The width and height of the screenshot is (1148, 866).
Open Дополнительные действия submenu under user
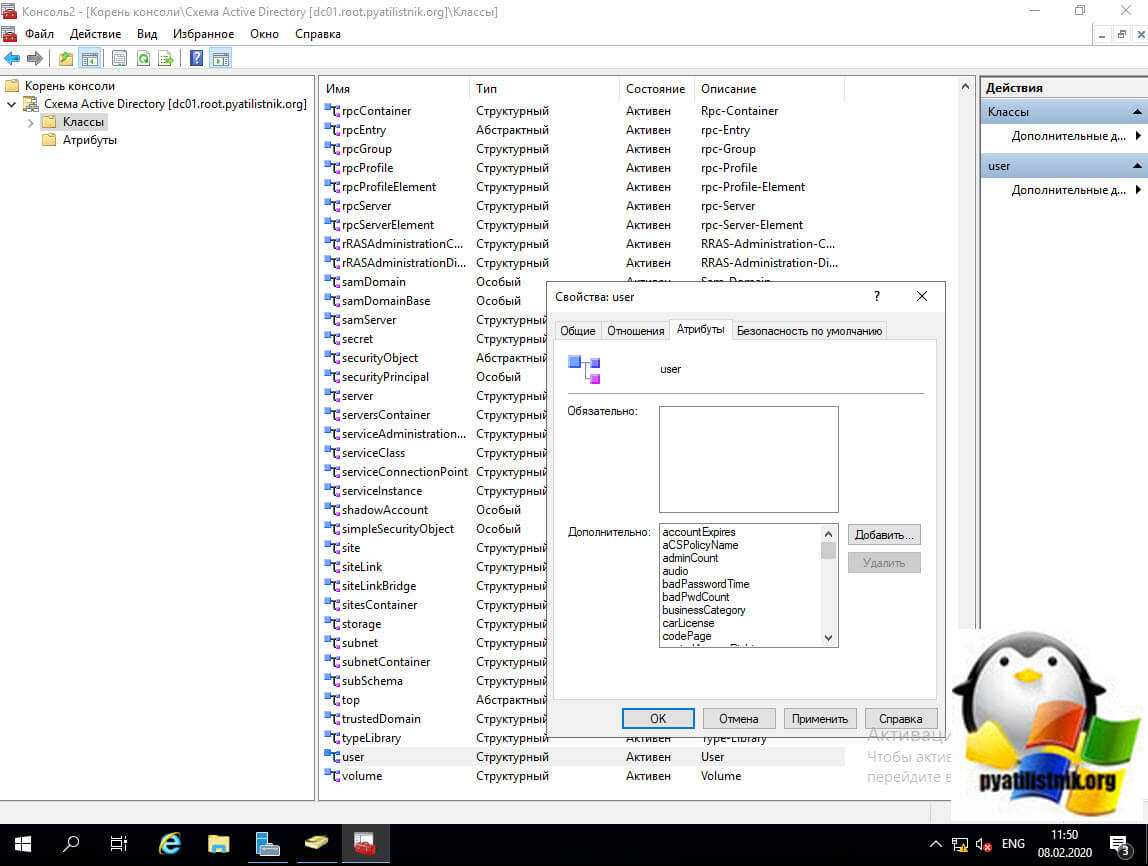[x=1137, y=190]
